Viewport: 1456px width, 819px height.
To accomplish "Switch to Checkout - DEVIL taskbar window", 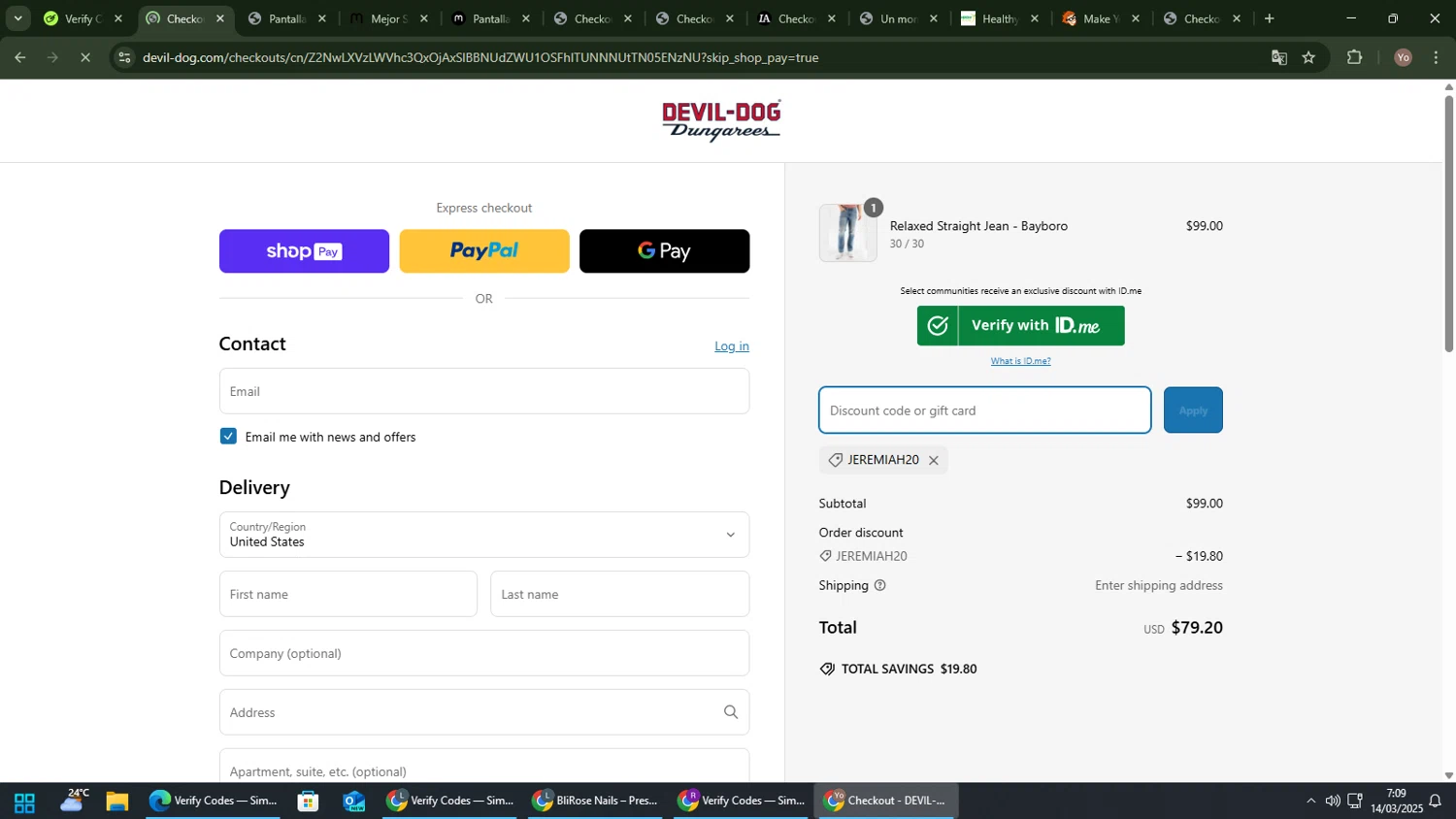I will coord(886,801).
